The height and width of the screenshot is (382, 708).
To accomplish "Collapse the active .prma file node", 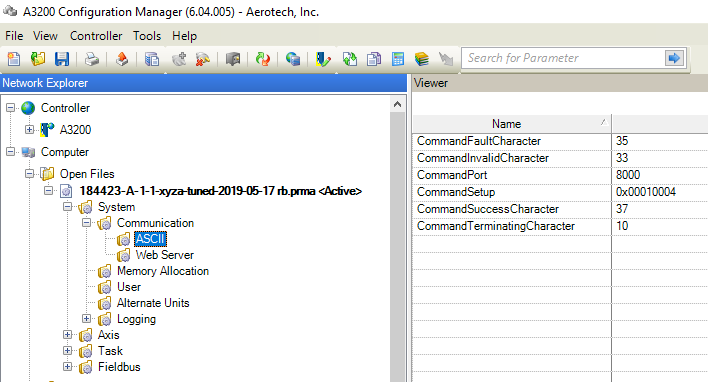I will [x=48, y=191].
